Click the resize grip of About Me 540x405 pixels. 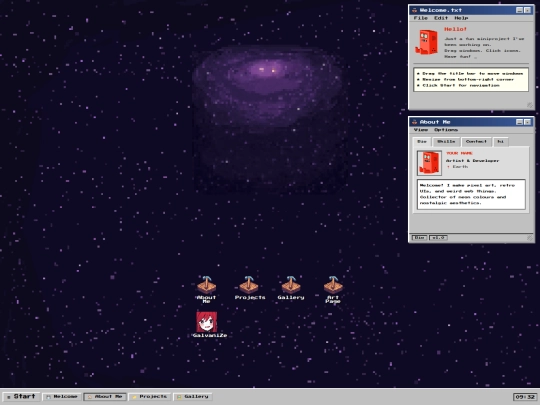[x=530, y=238]
